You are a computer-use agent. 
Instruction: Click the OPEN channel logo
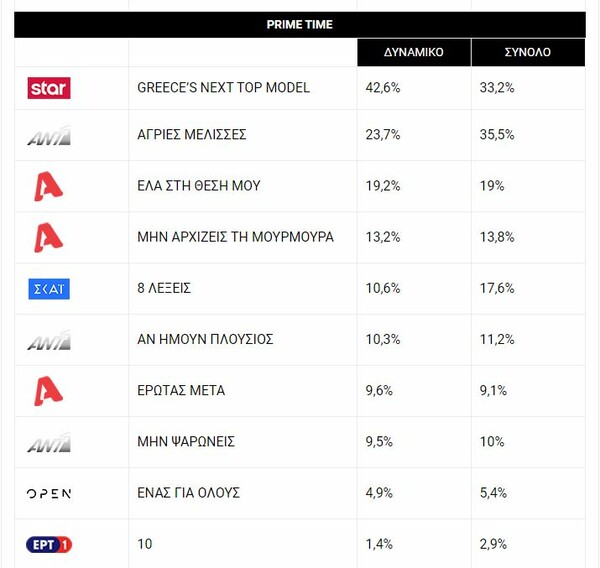pos(49,493)
